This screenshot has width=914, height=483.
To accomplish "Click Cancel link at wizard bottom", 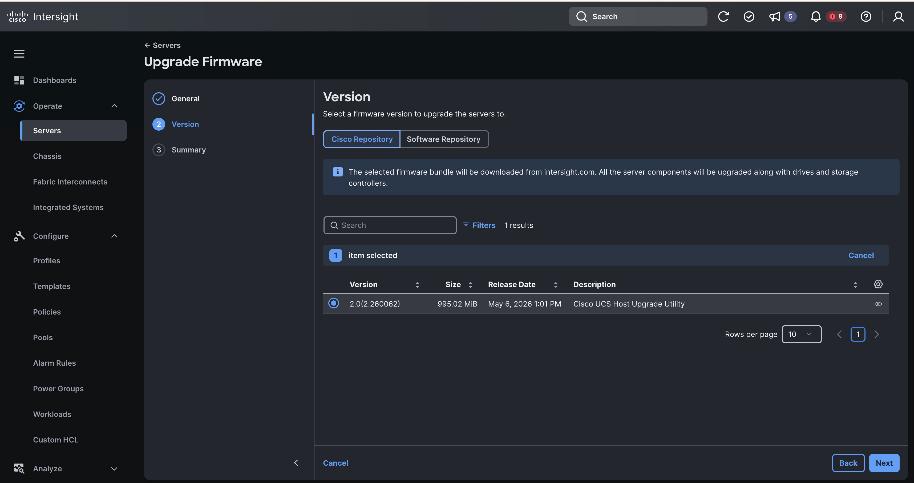I will coord(336,463).
